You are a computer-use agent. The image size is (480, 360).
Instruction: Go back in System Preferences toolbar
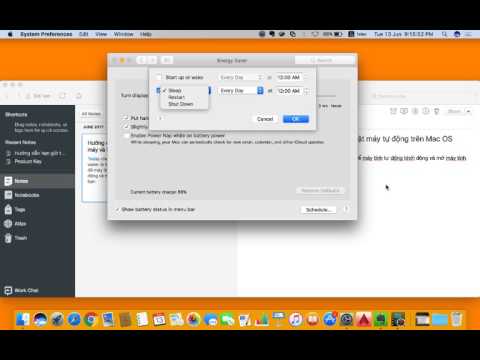coord(142,60)
